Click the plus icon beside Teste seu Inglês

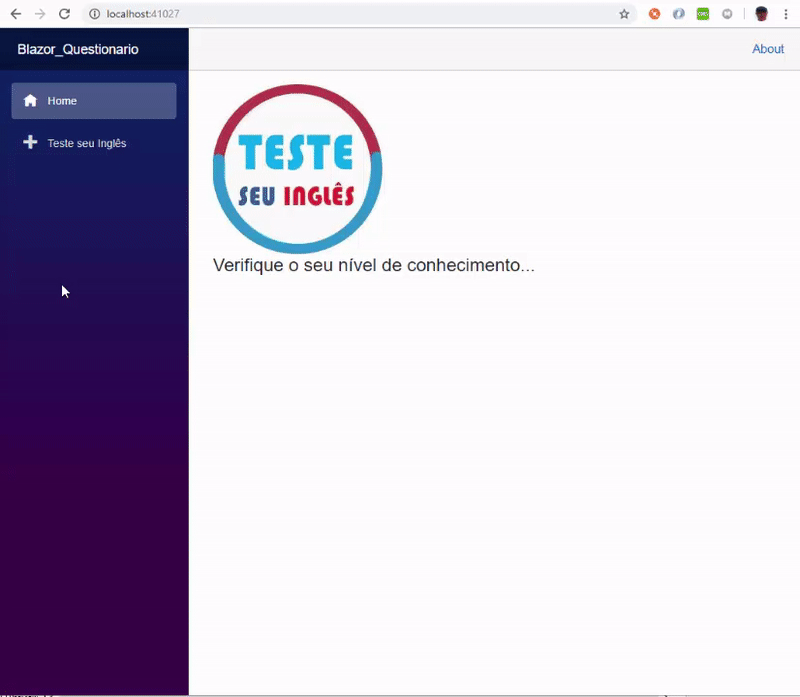point(30,142)
